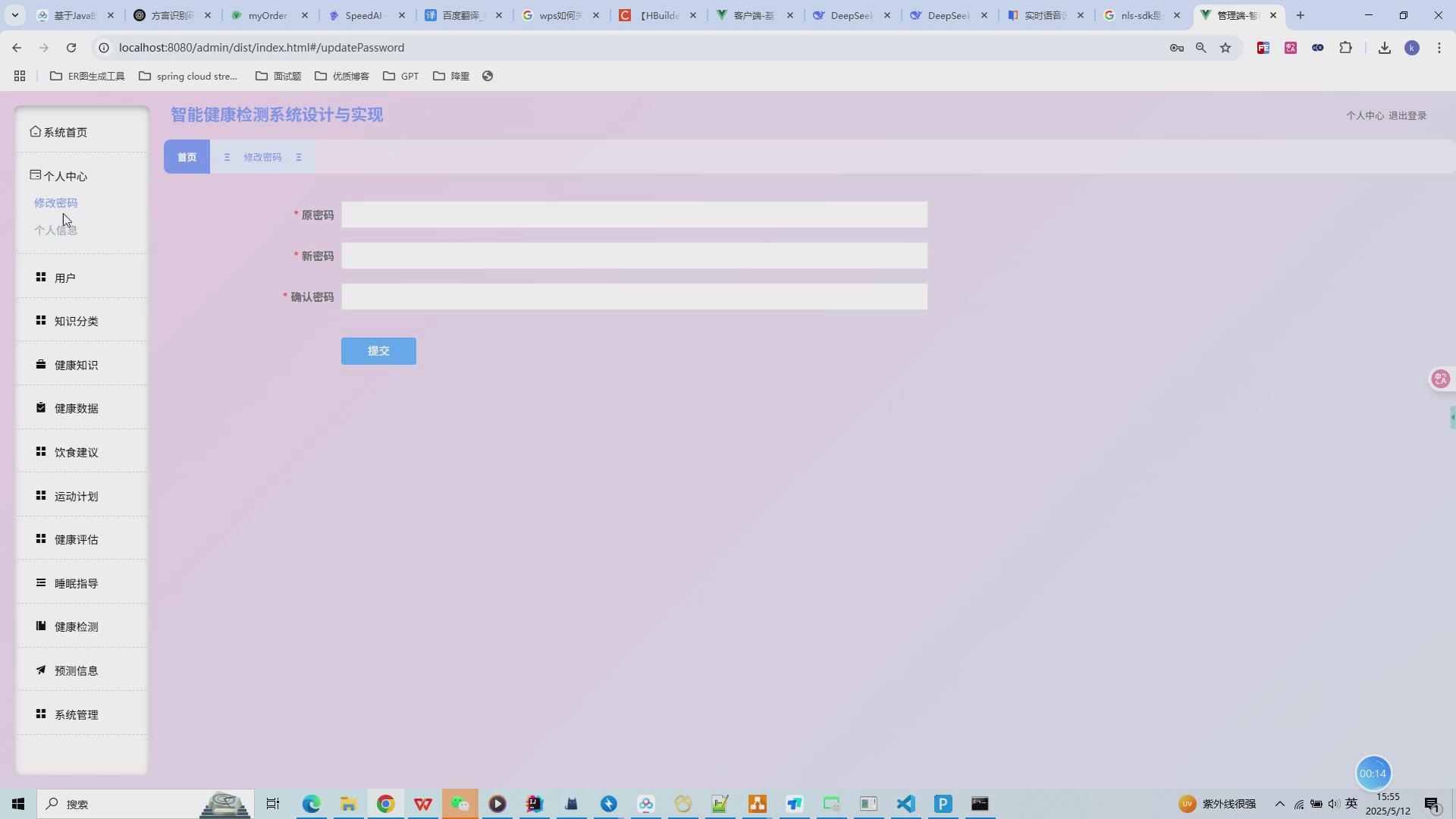1456x819 pixels.
Task: Switch to the 首页 tab
Action: pyautogui.click(x=187, y=157)
